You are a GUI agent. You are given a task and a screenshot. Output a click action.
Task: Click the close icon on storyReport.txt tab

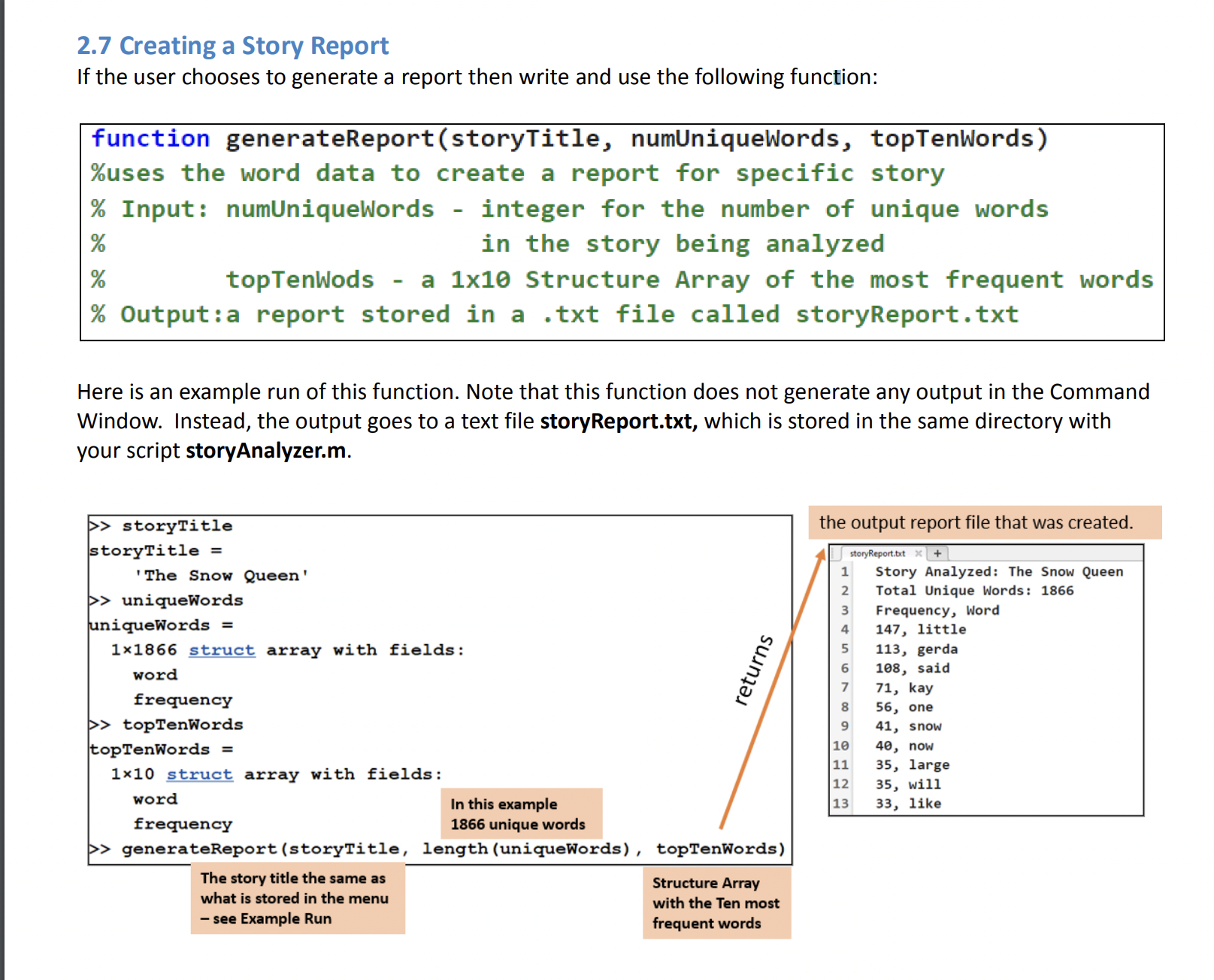pos(919,552)
